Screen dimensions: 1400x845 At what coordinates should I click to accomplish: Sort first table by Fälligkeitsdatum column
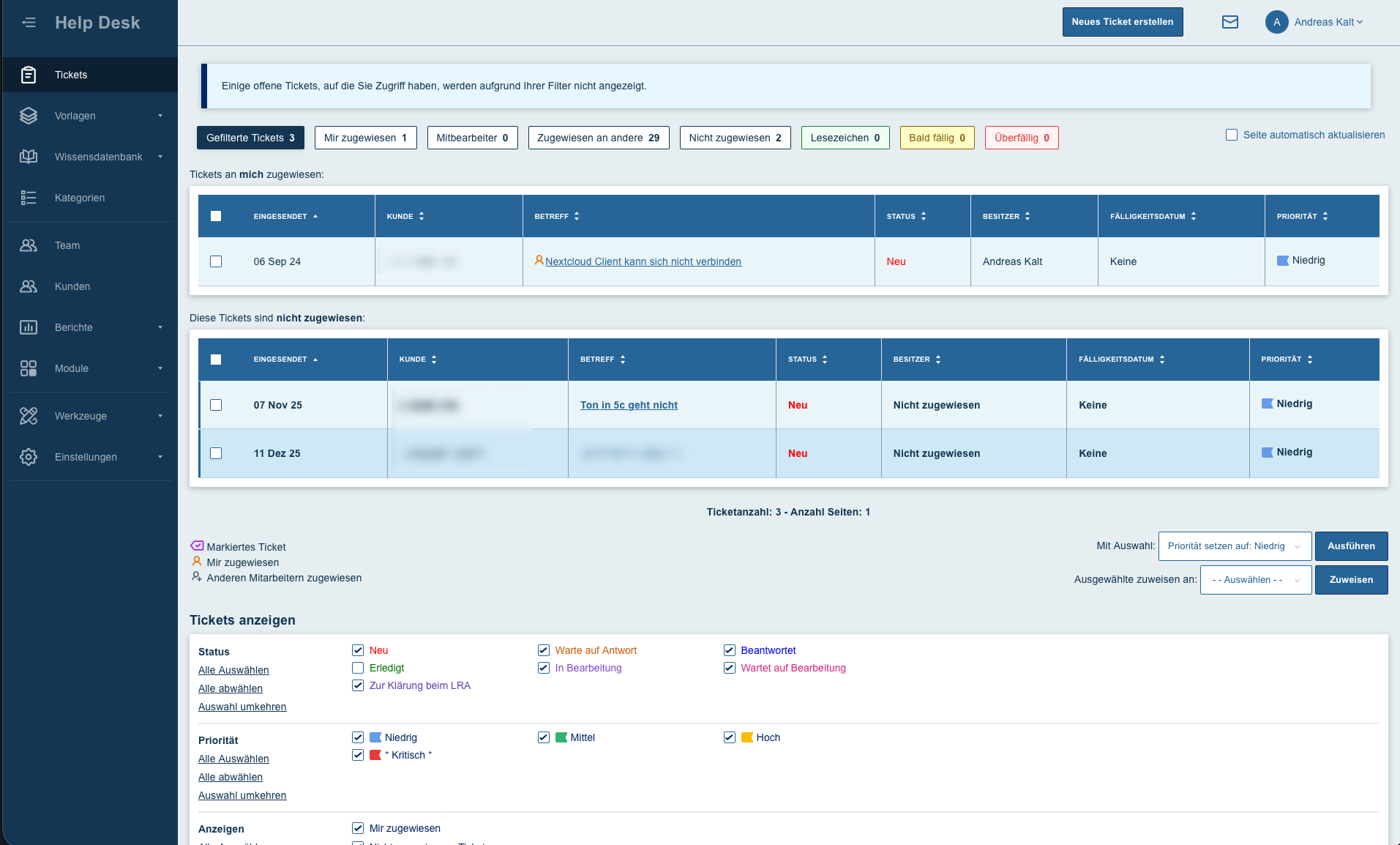(1153, 216)
